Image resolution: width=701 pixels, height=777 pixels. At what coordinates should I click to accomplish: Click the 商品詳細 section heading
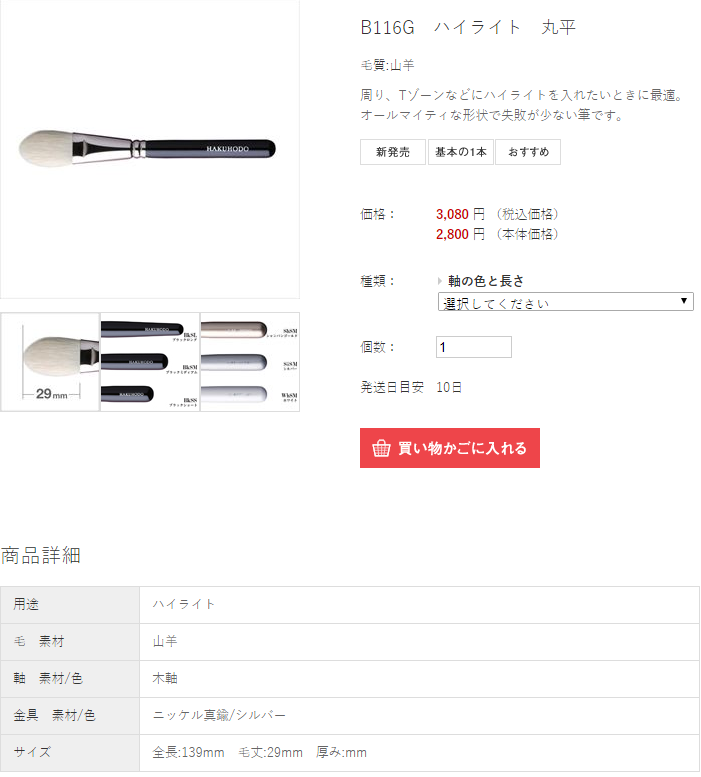pos(41,555)
